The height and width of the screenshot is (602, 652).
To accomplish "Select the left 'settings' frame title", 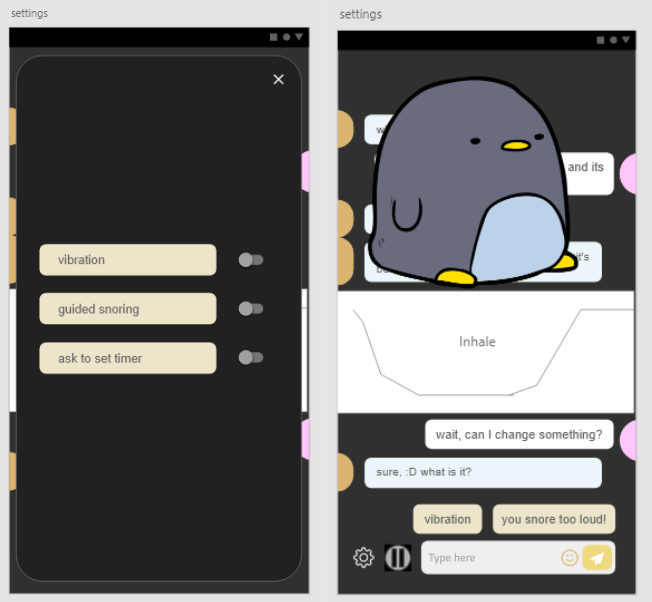I will (30, 13).
